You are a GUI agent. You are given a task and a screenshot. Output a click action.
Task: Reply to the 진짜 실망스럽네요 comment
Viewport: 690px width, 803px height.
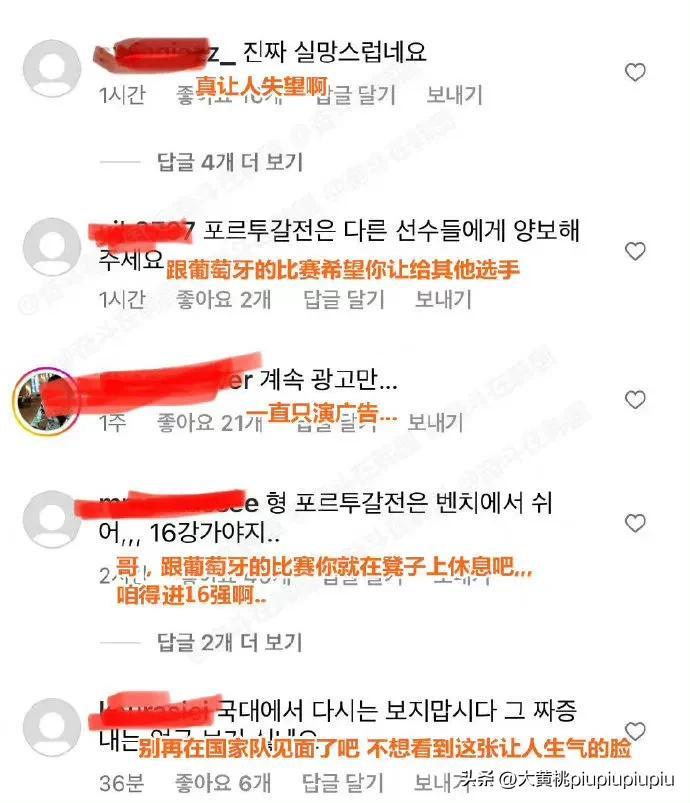tap(356, 95)
